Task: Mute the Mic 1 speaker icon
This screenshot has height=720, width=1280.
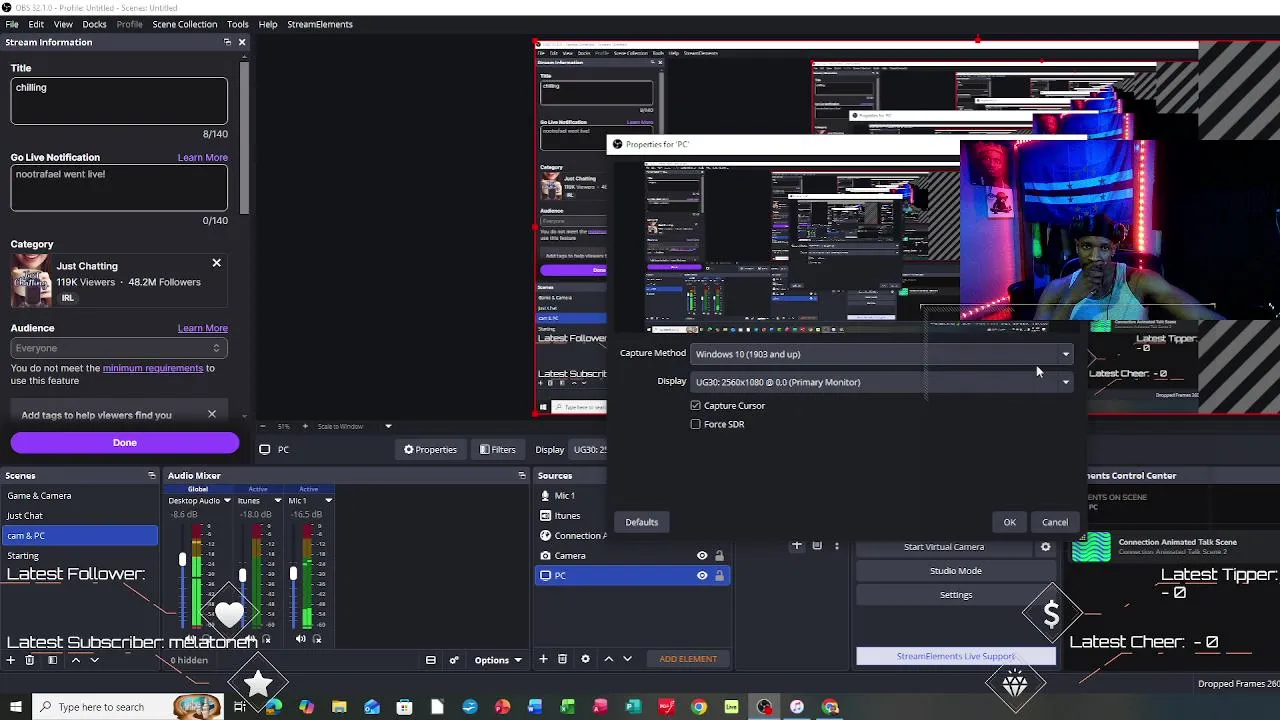Action: (301, 639)
